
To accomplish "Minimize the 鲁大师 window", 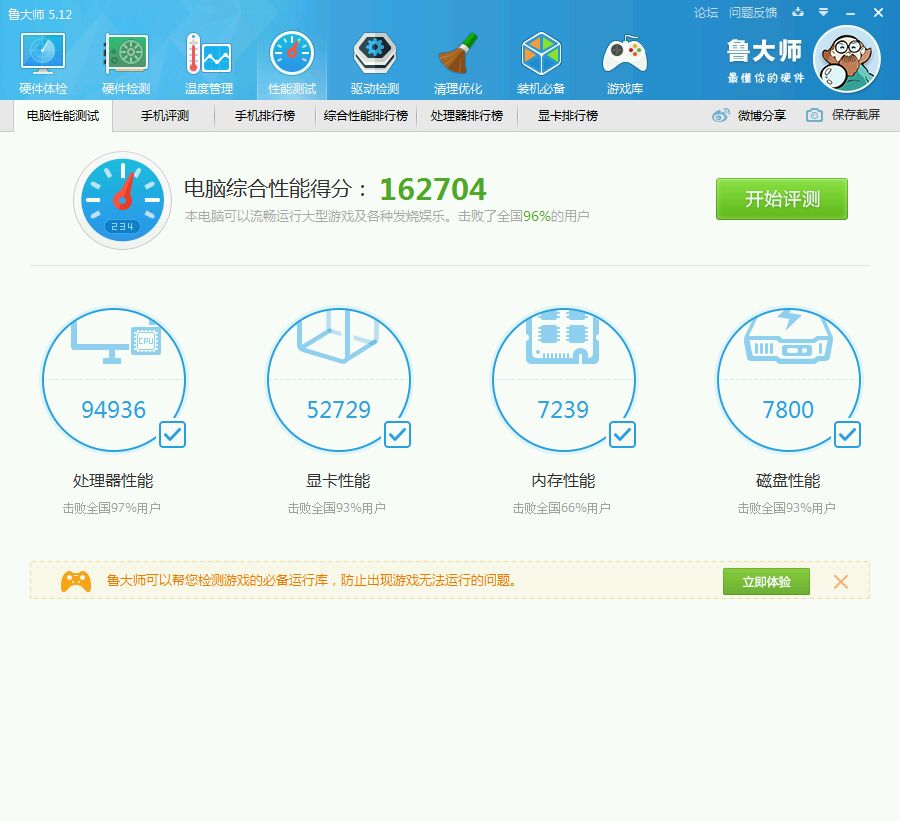I will coord(851,13).
